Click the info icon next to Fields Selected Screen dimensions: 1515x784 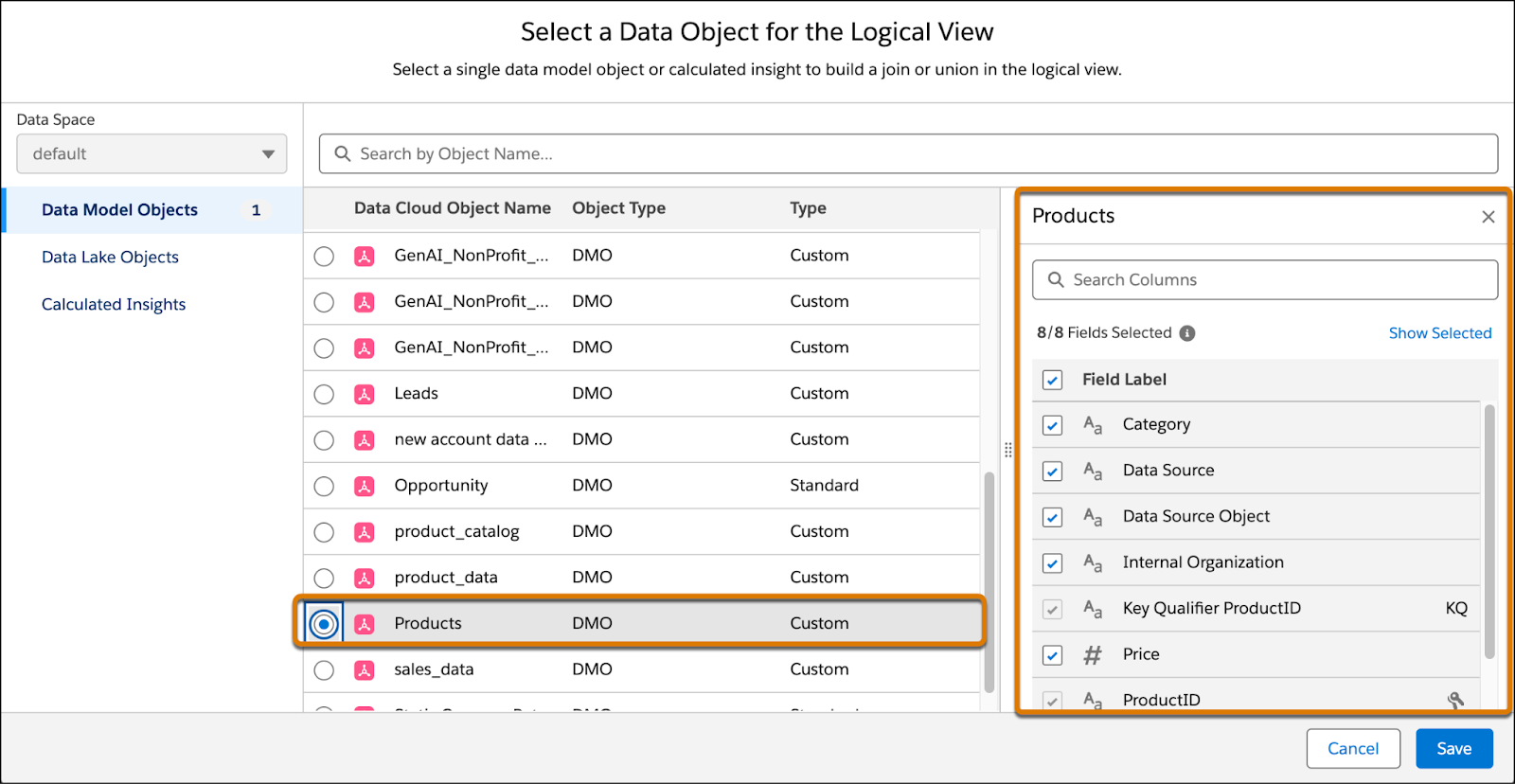tap(1187, 333)
